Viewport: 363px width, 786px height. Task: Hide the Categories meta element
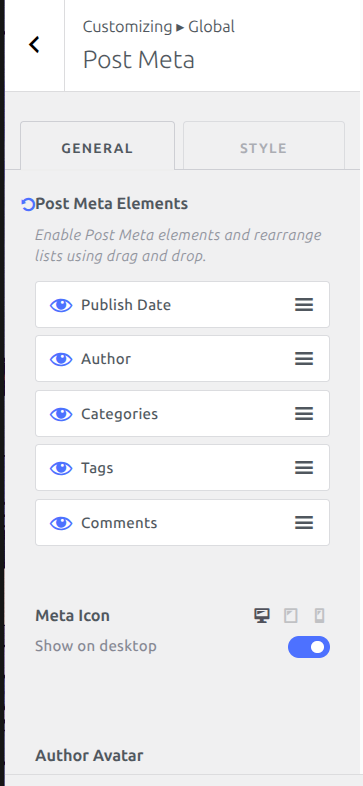61,414
